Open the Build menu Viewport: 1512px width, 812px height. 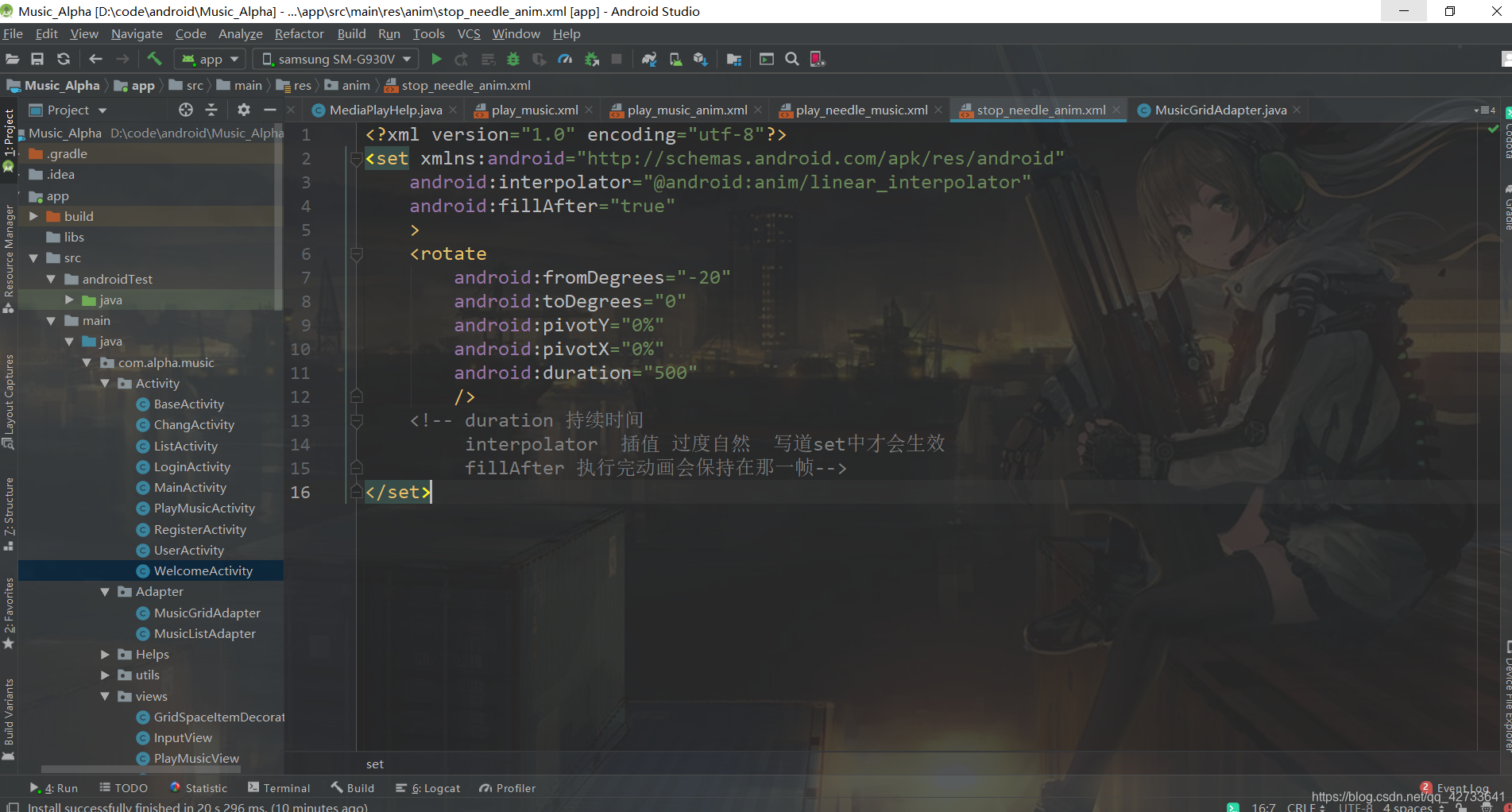(x=351, y=33)
